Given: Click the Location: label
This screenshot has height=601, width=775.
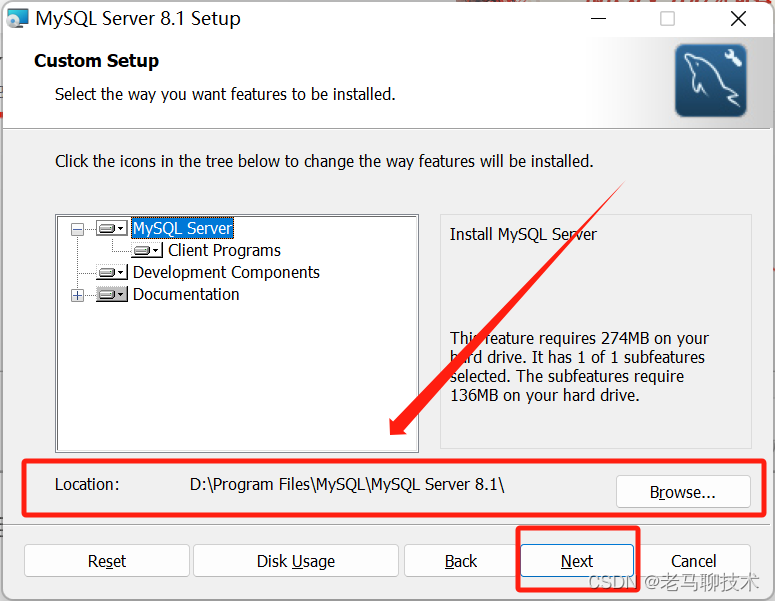Looking at the screenshot, I should (x=87, y=484).
